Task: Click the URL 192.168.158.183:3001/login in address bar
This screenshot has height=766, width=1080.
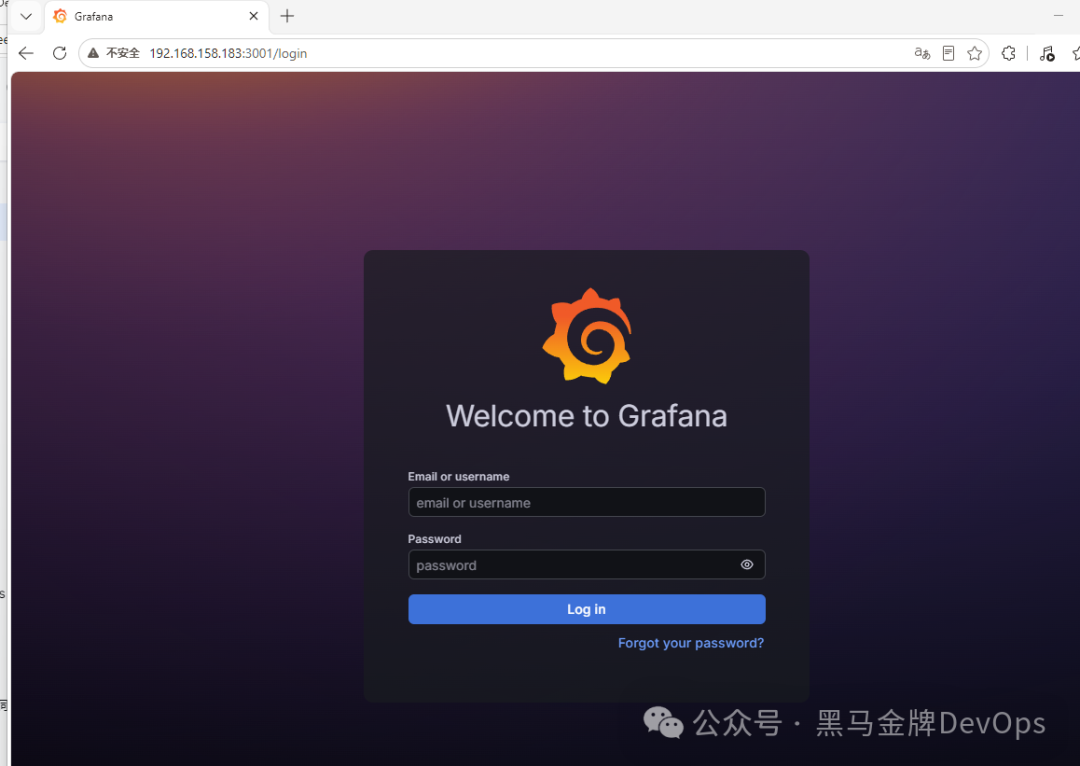Action: click(228, 53)
